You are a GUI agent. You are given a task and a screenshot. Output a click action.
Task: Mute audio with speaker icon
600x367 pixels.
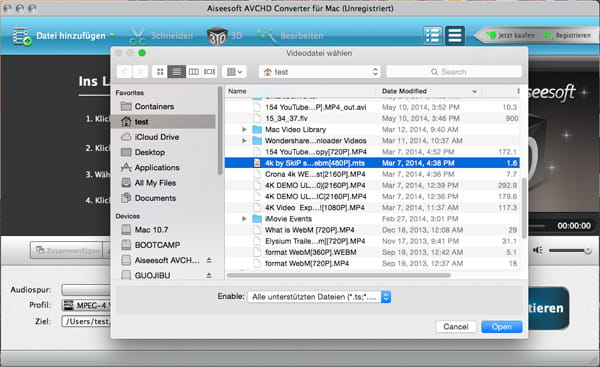click(x=538, y=250)
